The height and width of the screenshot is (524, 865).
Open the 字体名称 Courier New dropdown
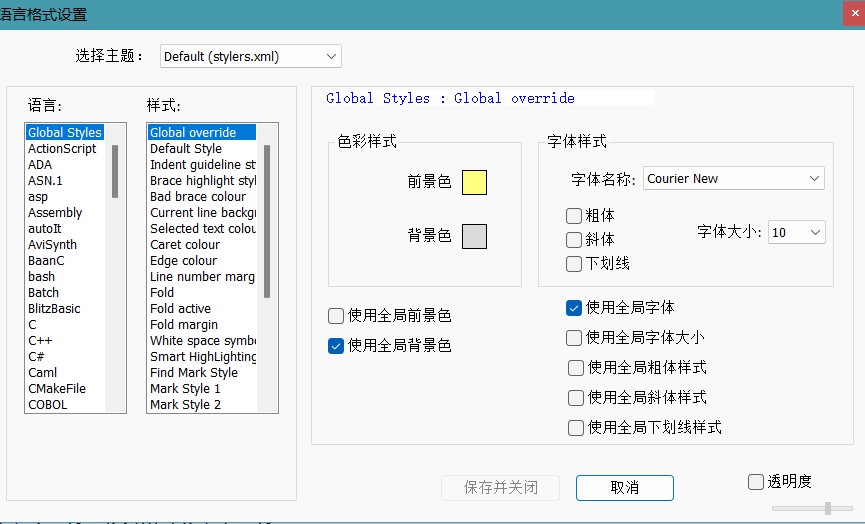point(734,179)
